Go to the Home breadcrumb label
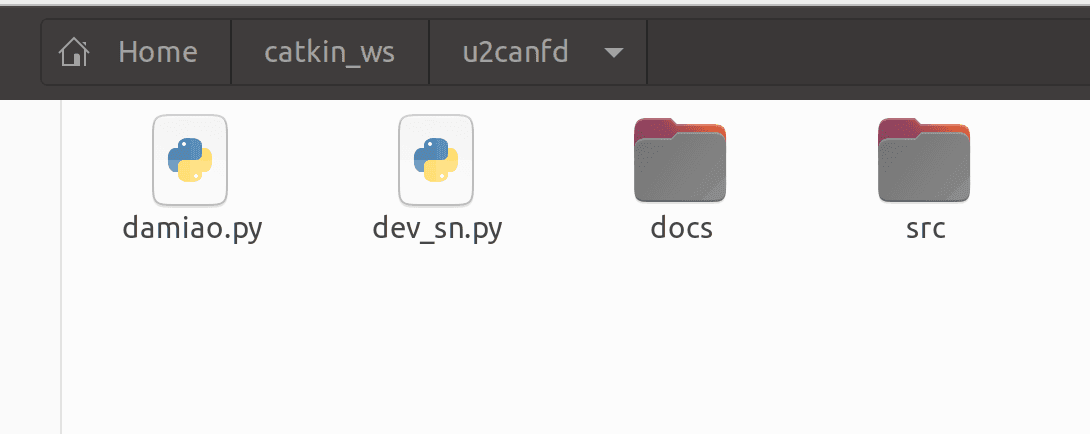Image resolution: width=1090 pixels, height=434 pixels. point(158,52)
